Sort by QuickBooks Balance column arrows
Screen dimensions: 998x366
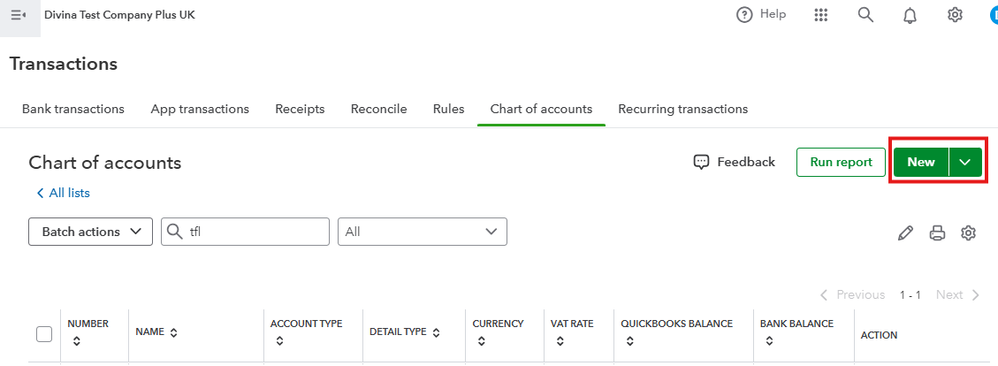pyautogui.click(x=629, y=341)
